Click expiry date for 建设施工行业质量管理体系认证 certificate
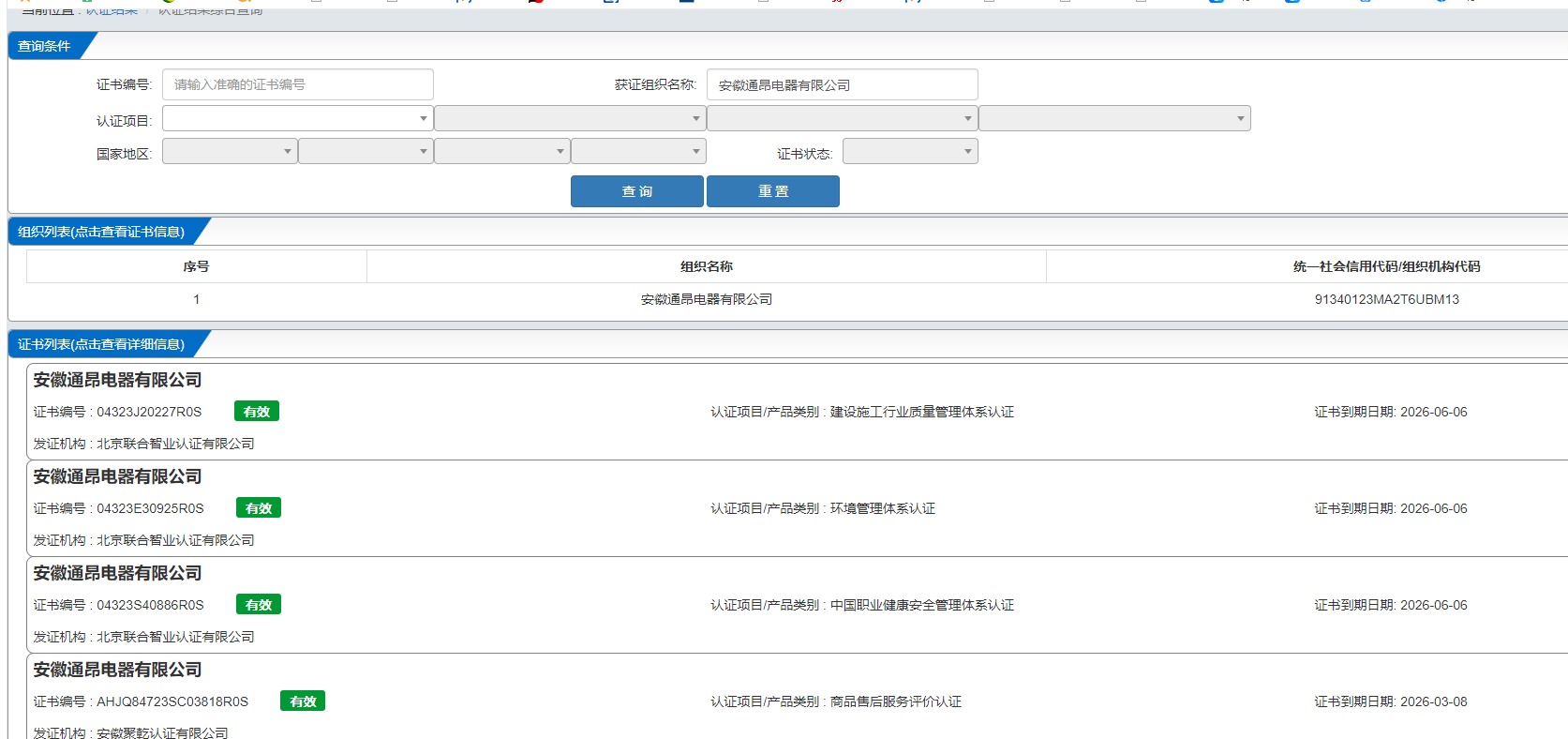 (x=1434, y=412)
